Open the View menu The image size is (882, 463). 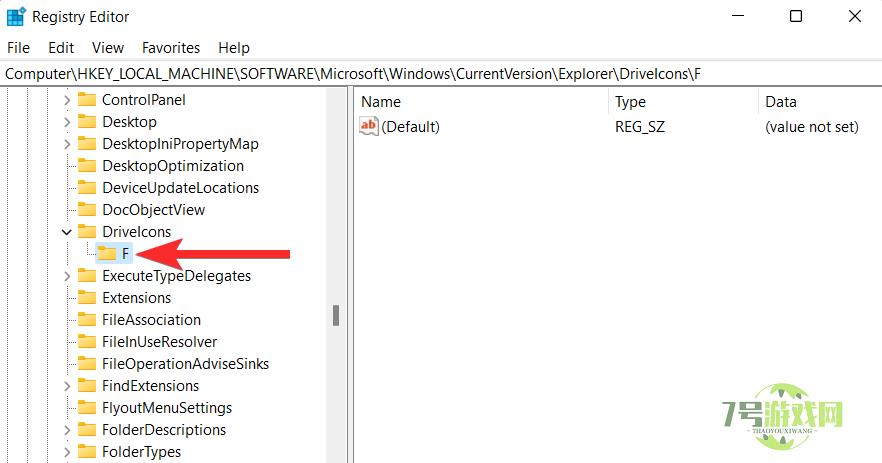tap(108, 48)
